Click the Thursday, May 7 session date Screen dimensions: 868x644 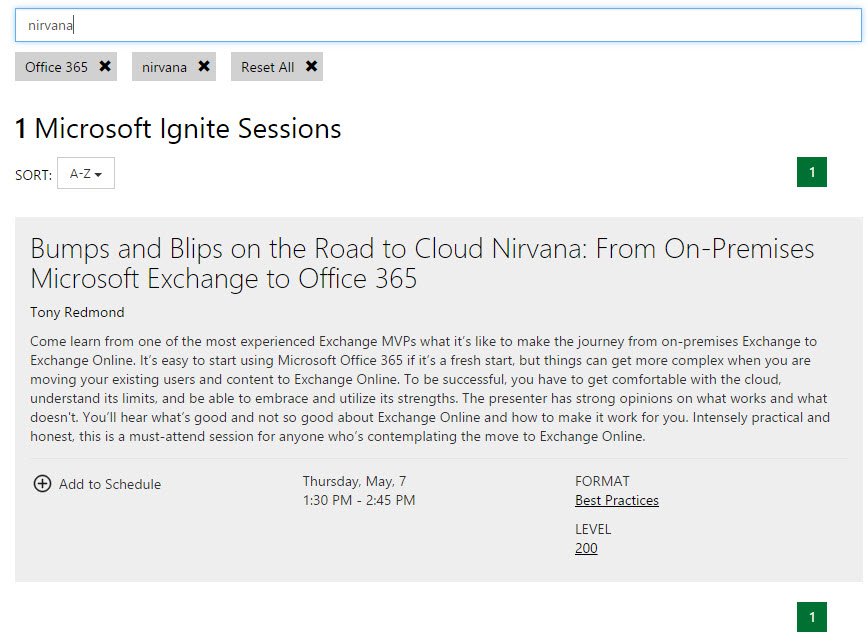[x=354, y=481]
